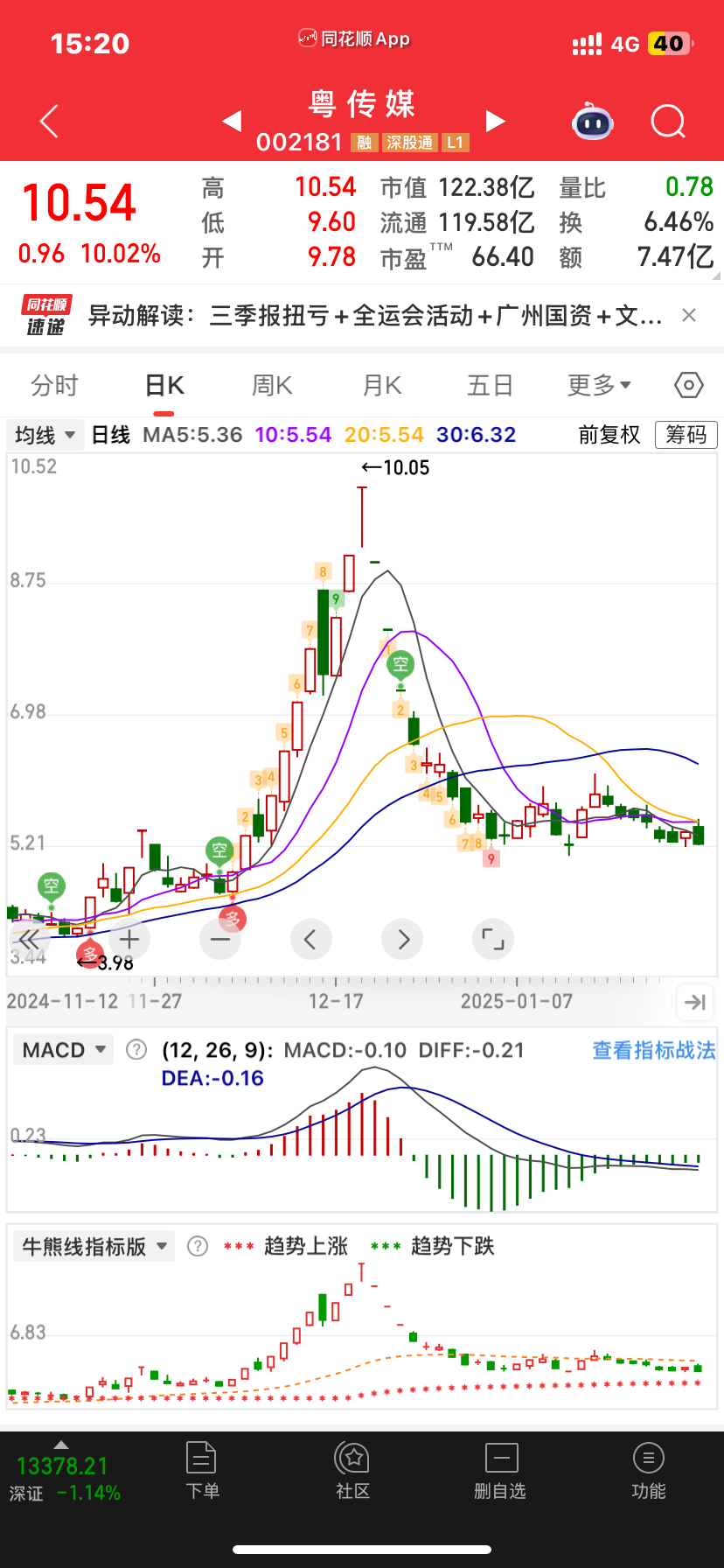The width and height of the screenshot is (724, 1568).
Task: Tap the DEA:-0.16 indicator value
Action: pos(212,1078)
